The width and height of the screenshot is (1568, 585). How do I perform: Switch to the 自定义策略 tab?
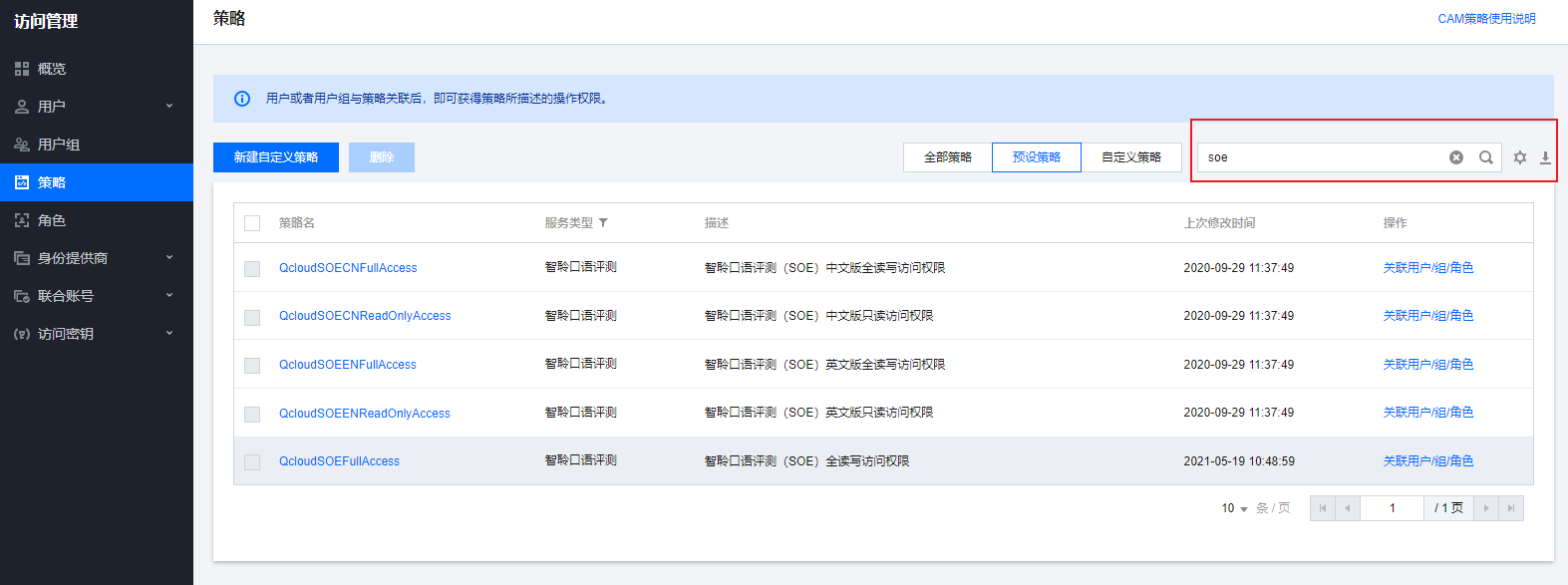(1131, 157)
